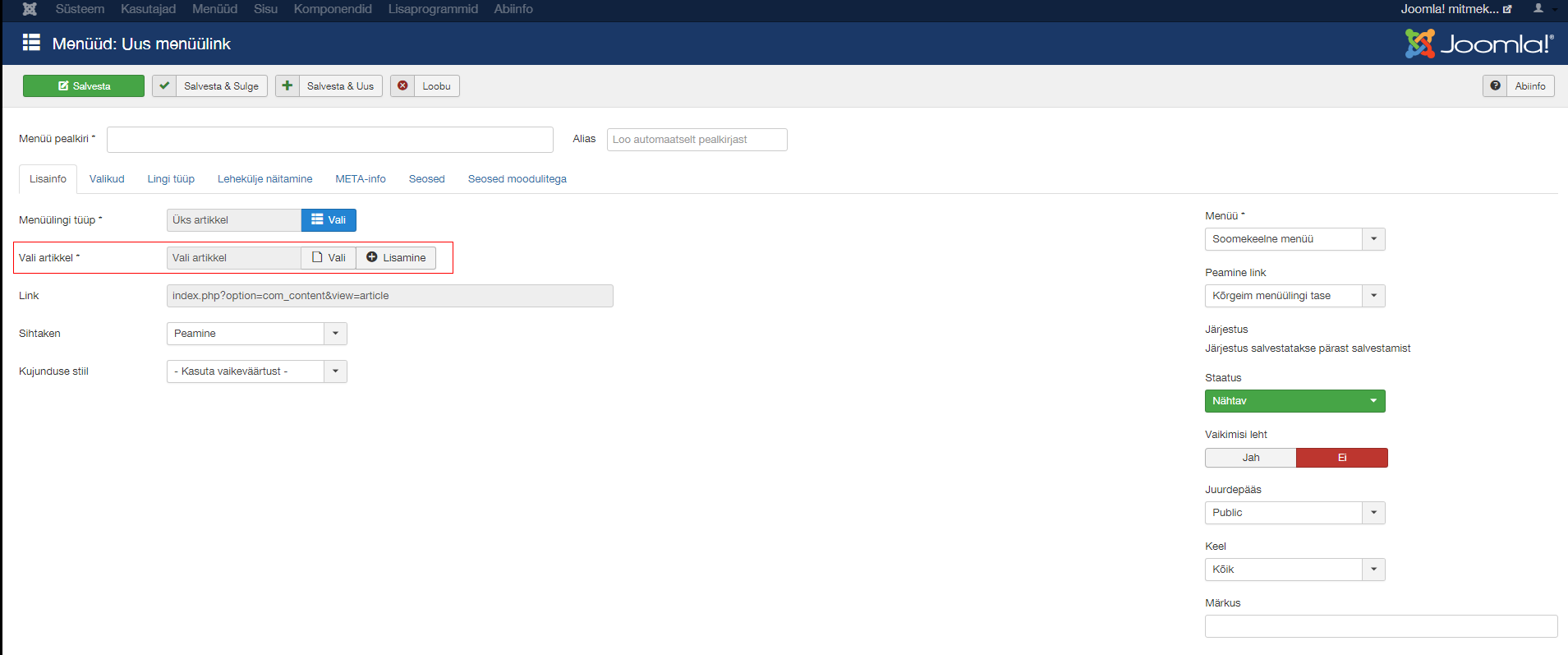Viewport: 1568px width, 655px height.
Task: Open the Kasutajad menu
Action: 148,9
